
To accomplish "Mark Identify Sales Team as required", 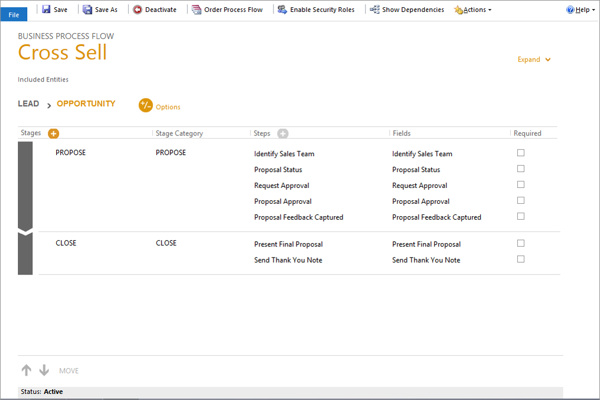I will click(x=521, y=153).
